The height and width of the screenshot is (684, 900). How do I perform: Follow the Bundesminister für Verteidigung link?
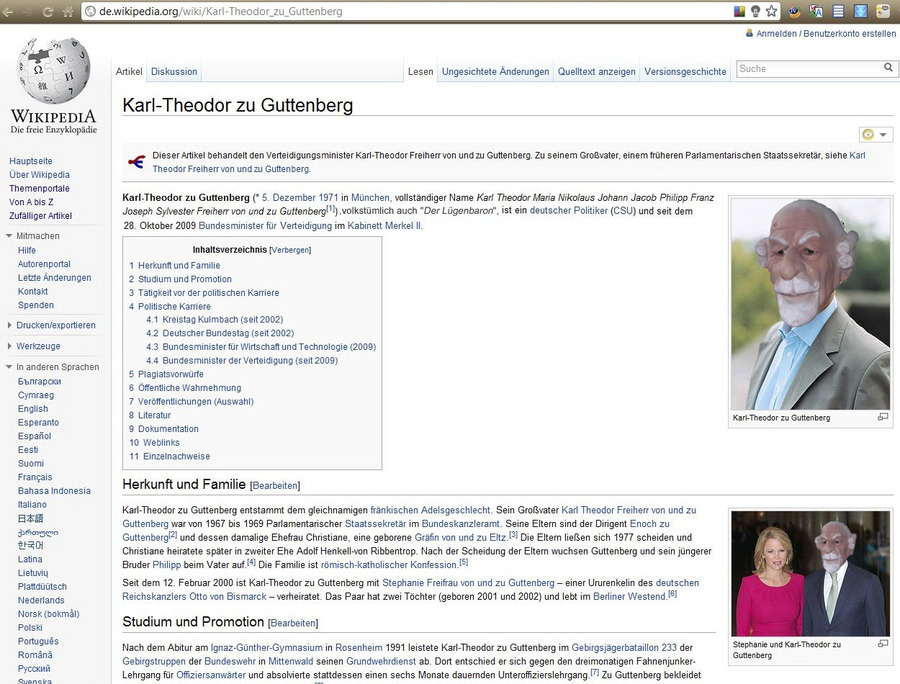tap(265, 226)
